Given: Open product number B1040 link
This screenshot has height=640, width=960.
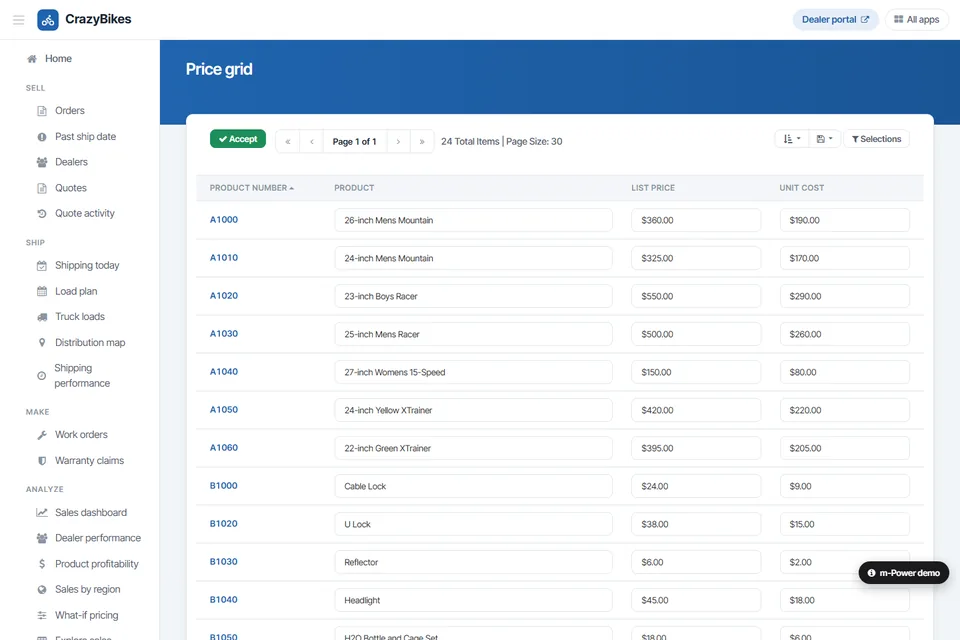Looking at the screenshot, I should [x=223, y=600].
